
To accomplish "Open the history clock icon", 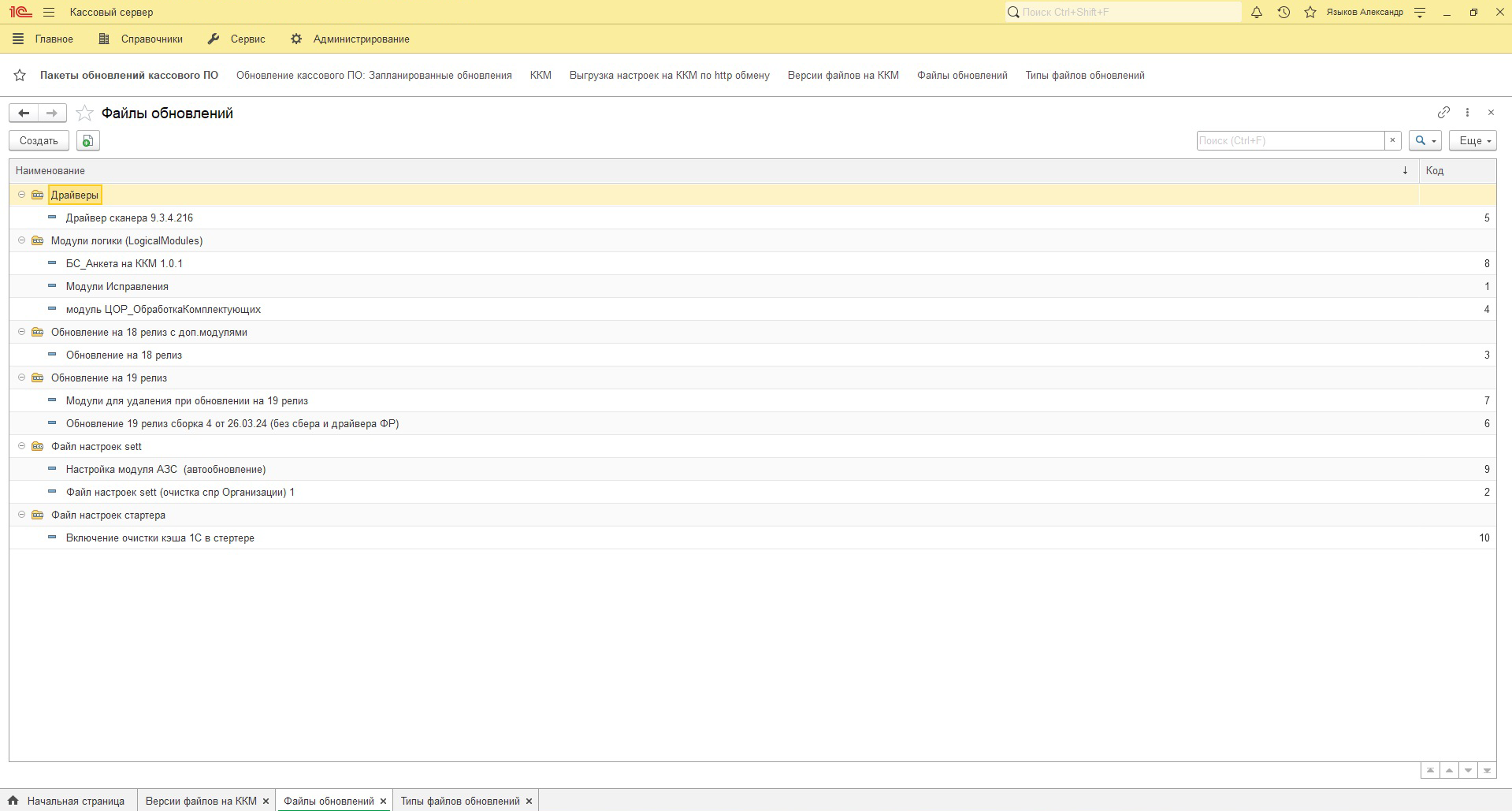I will (1284, 13).
